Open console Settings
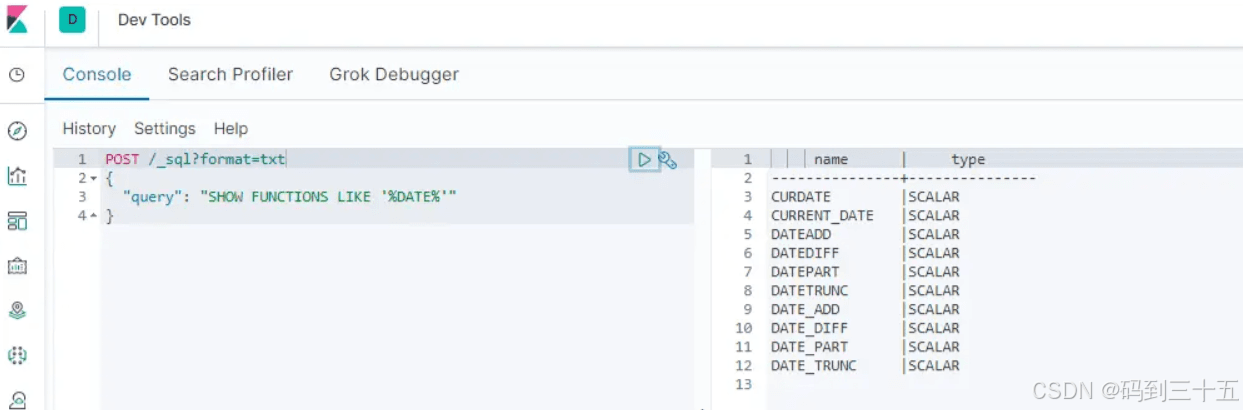1243x410 pixels. 165,128
